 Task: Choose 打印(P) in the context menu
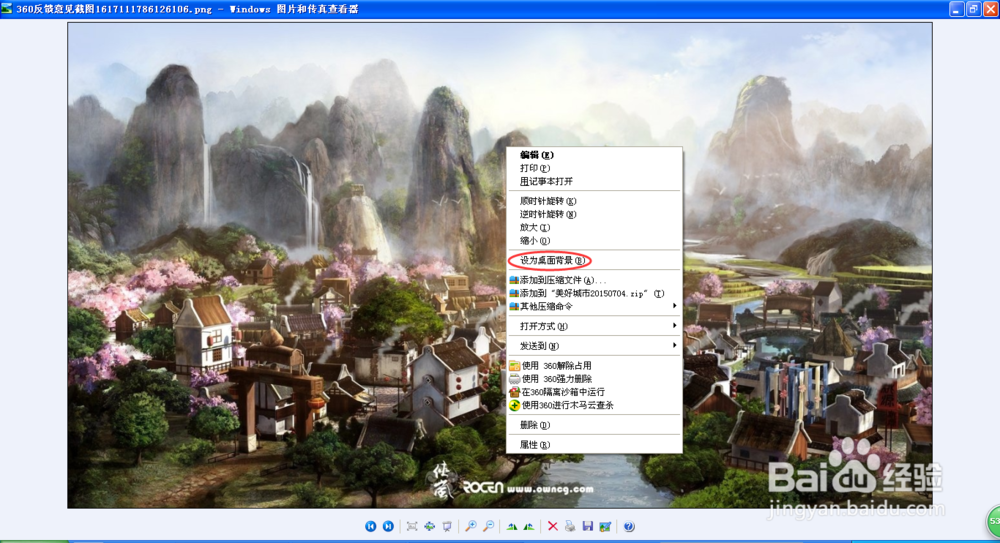tap(594, 168)
